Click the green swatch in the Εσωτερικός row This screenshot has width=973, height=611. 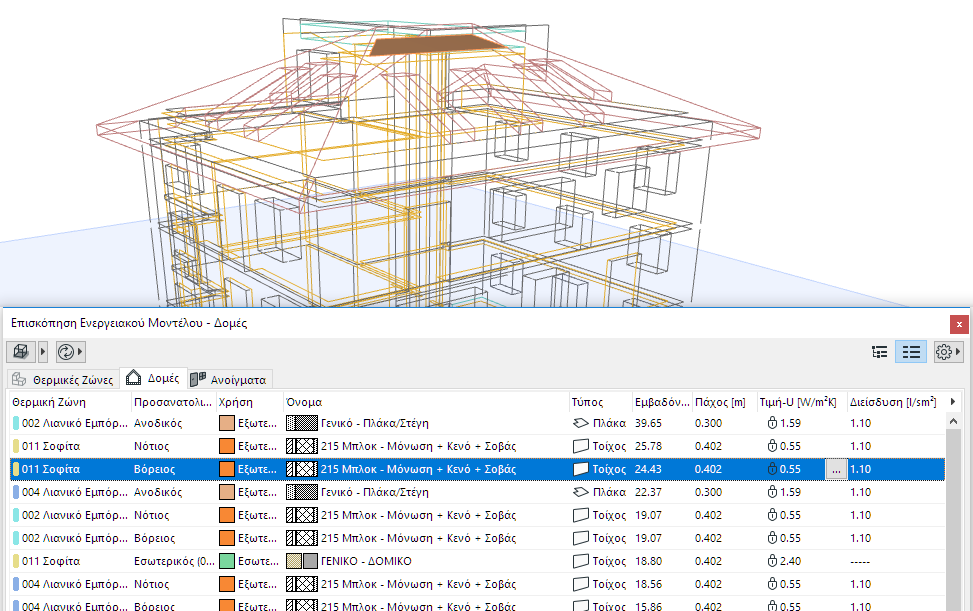[x=226, y=562]
